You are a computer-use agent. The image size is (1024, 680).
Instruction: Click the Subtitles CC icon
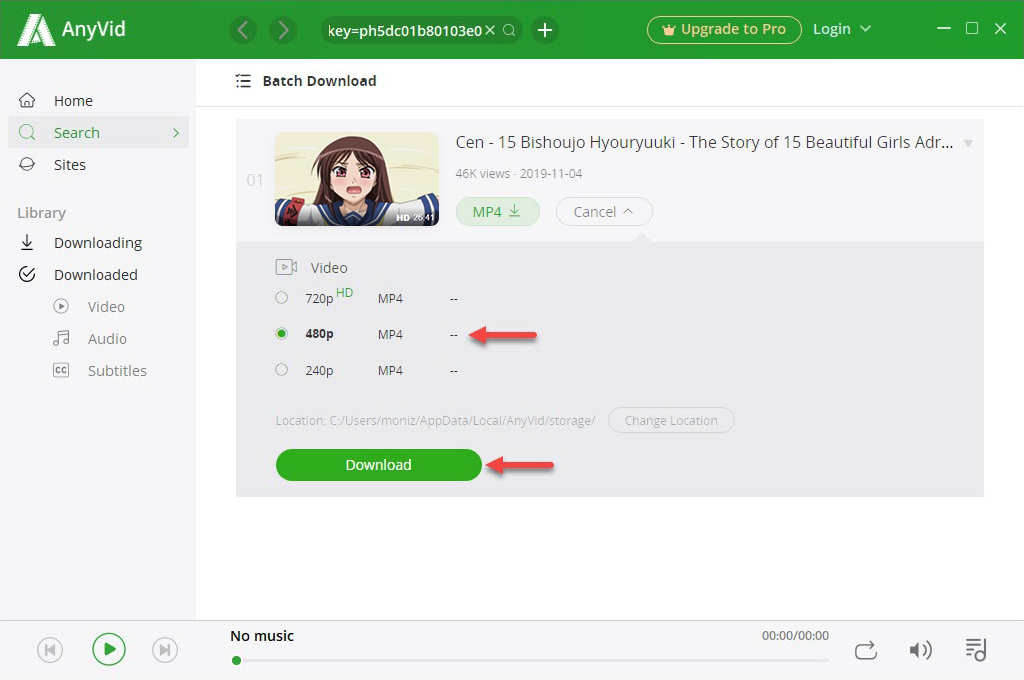[61, 370]
